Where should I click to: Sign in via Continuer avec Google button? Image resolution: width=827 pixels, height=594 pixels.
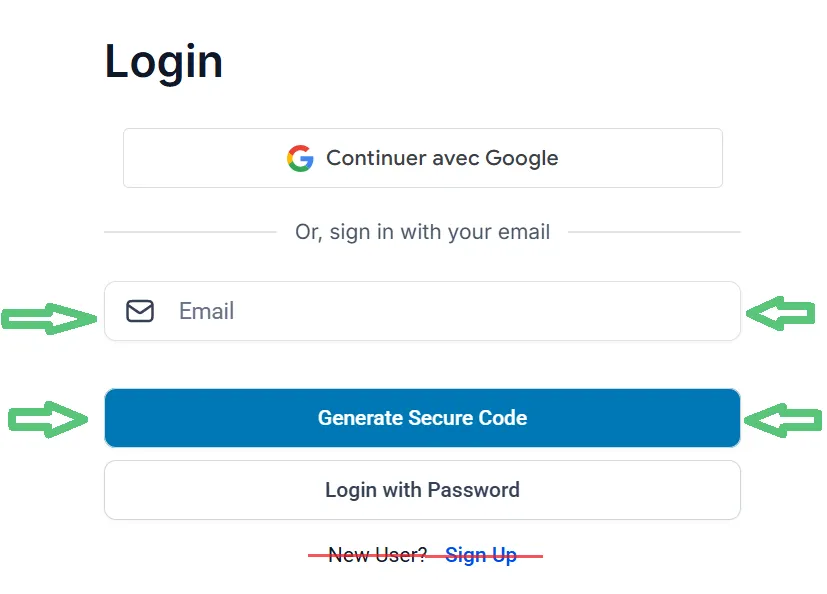[422, 158]
